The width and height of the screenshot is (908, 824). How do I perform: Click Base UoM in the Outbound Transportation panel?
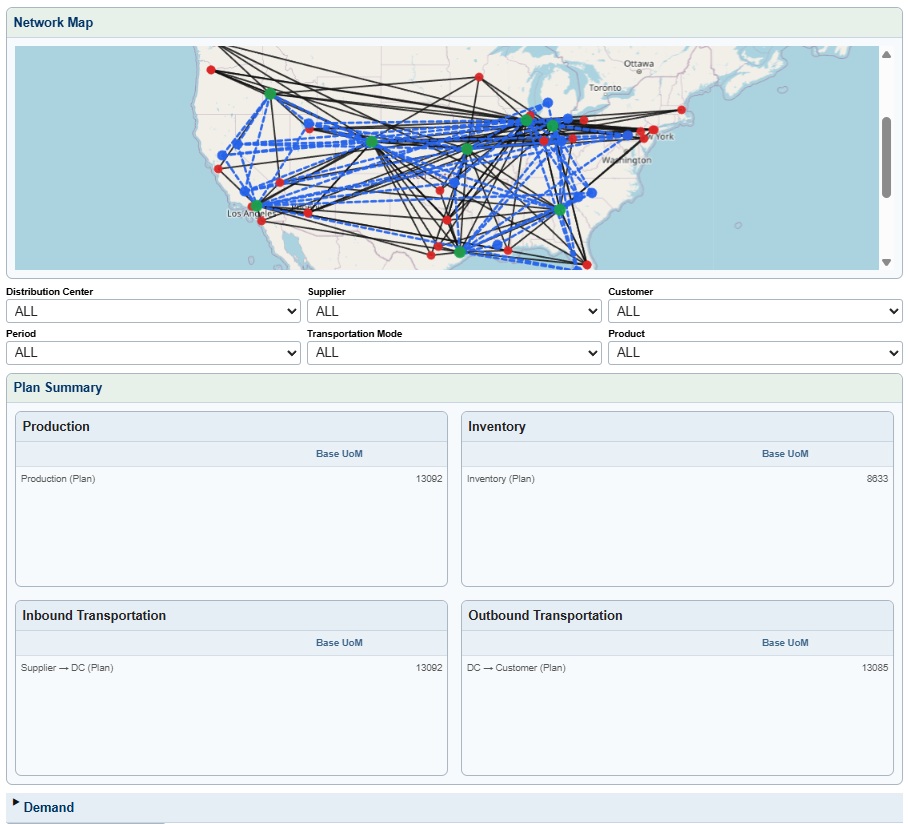click(x=786, y=642)
